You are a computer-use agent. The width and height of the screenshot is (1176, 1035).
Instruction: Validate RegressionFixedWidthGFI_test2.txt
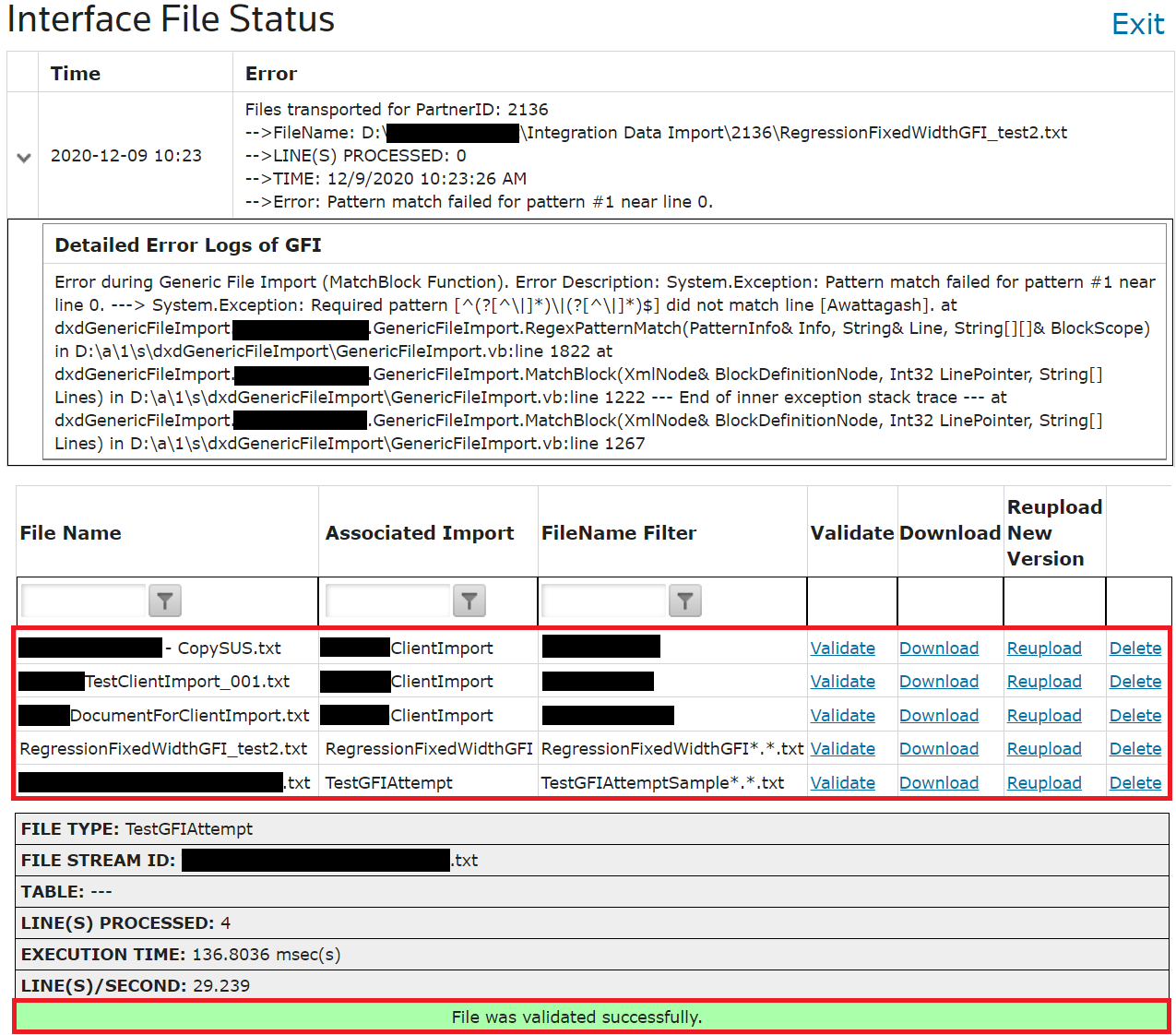tap(843, 749)
